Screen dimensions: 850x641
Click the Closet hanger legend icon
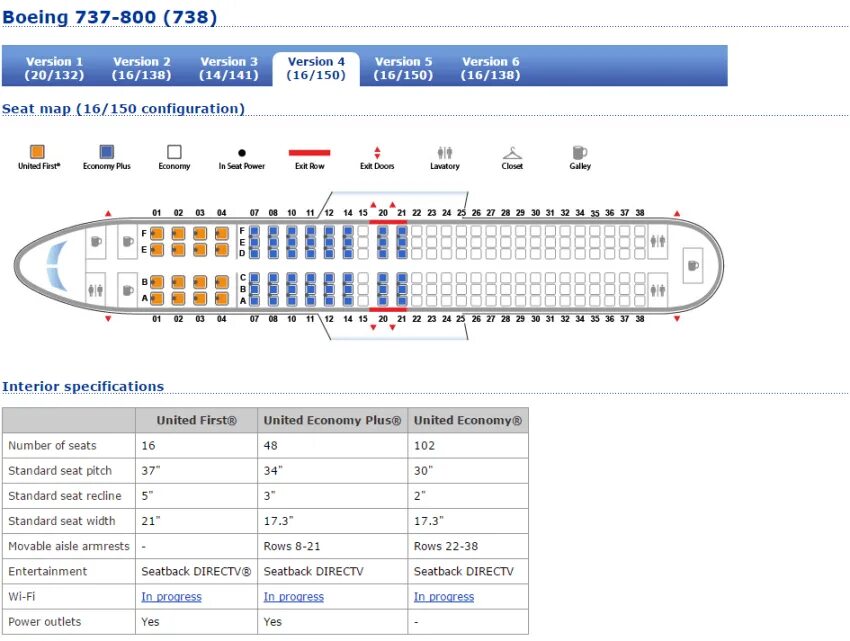(512, 153)
